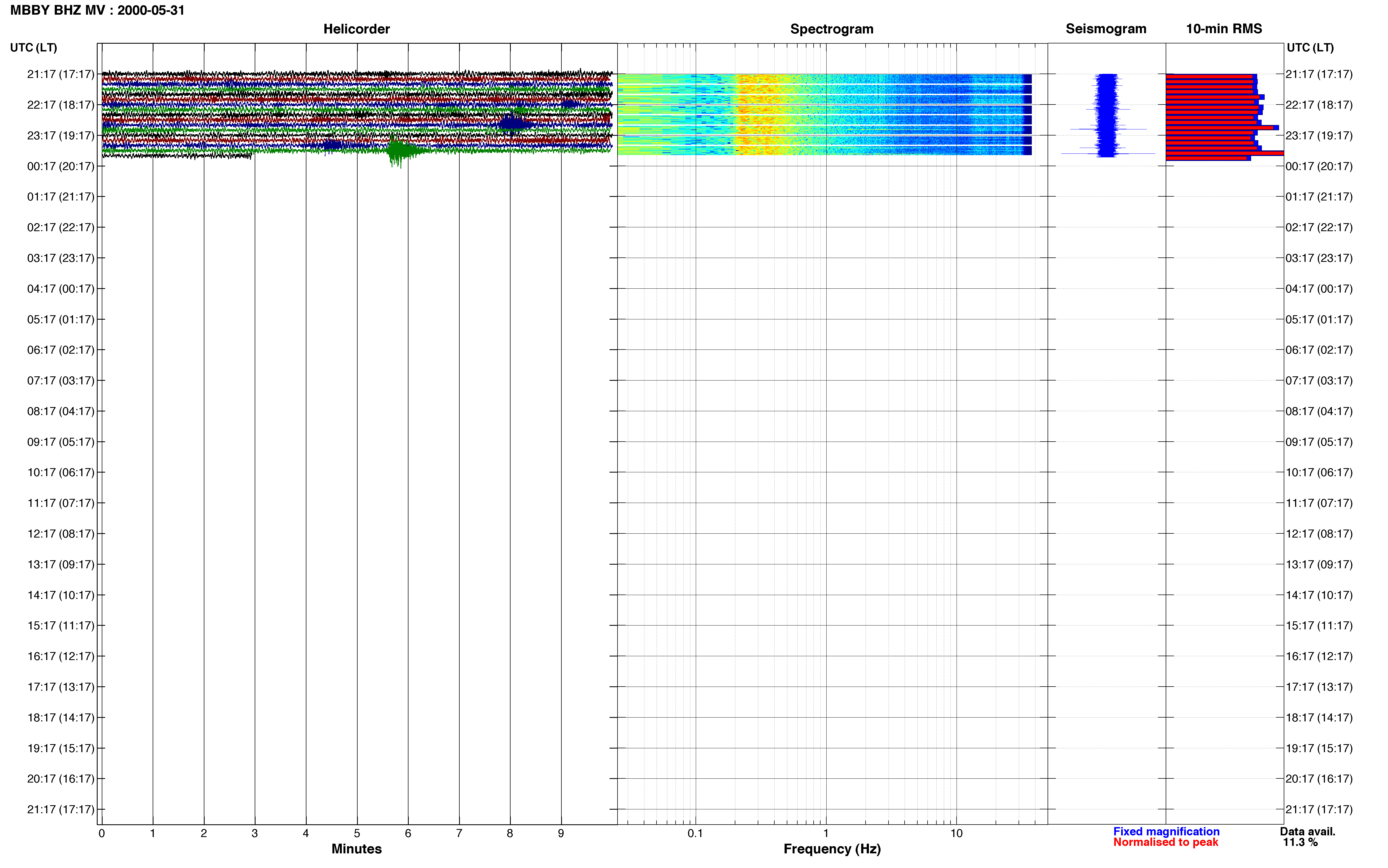Click RMS-side axis label '18:17 (14:17)'
The image size is (1388, 868).
tap(1319, 718)
